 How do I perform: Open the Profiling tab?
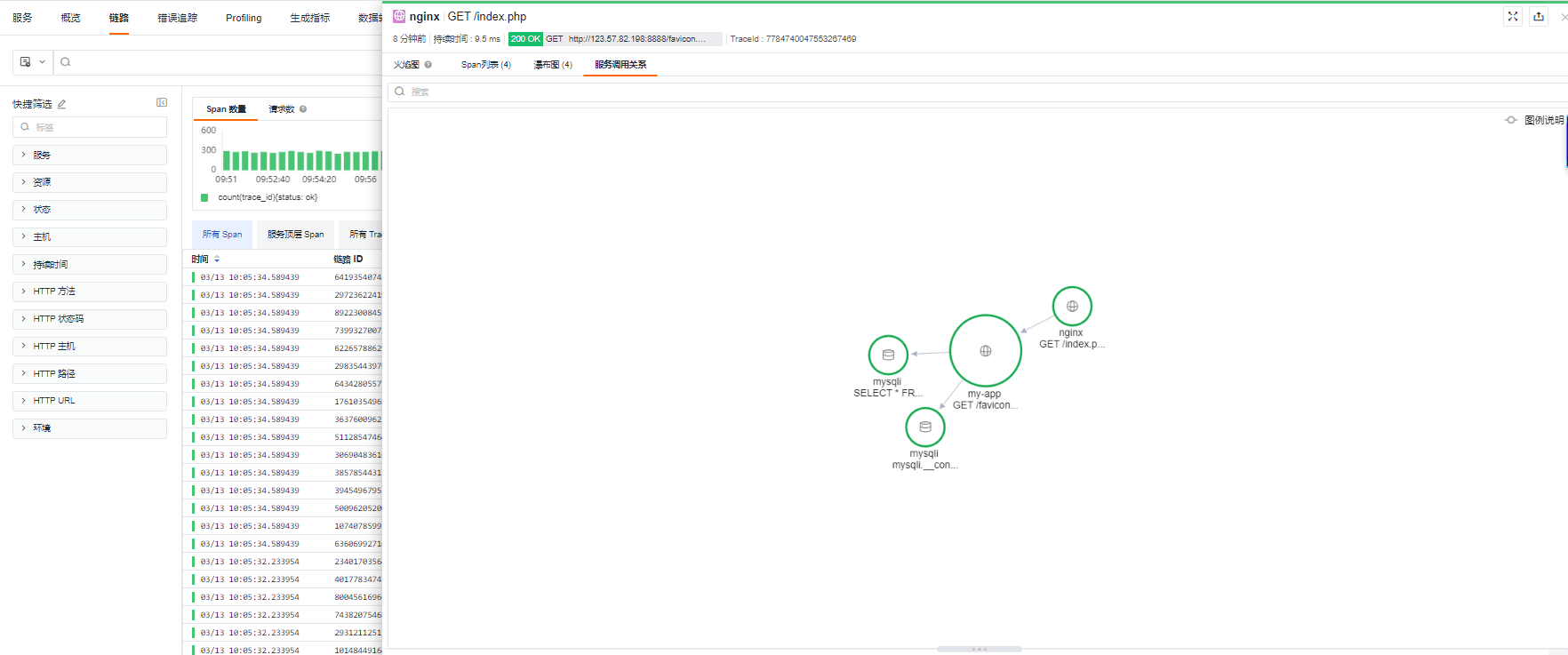(244, 18)
